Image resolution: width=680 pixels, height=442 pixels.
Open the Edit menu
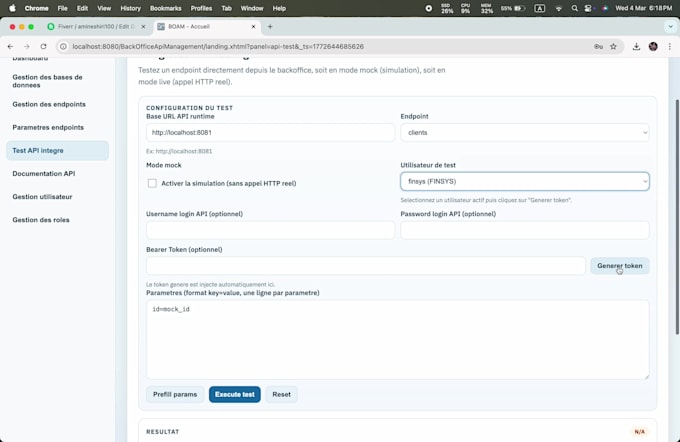point(82,8)
